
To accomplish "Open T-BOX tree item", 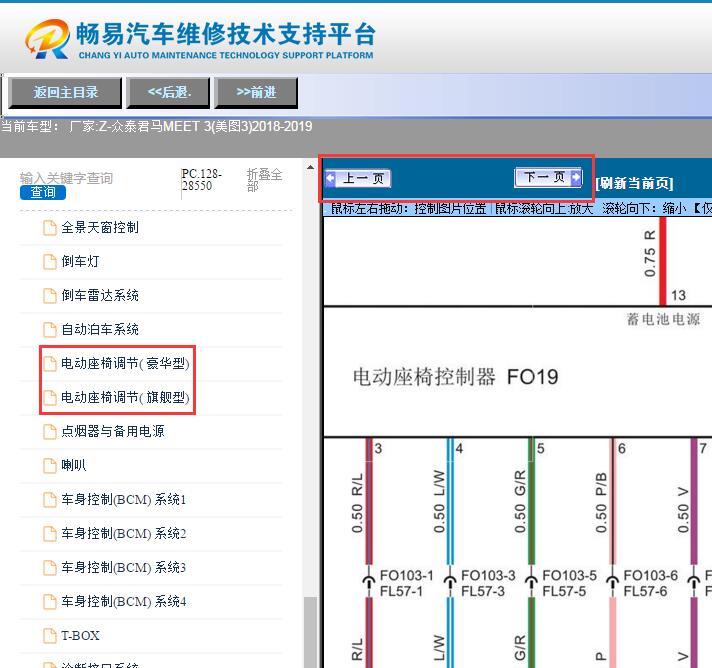I will 80,636.
